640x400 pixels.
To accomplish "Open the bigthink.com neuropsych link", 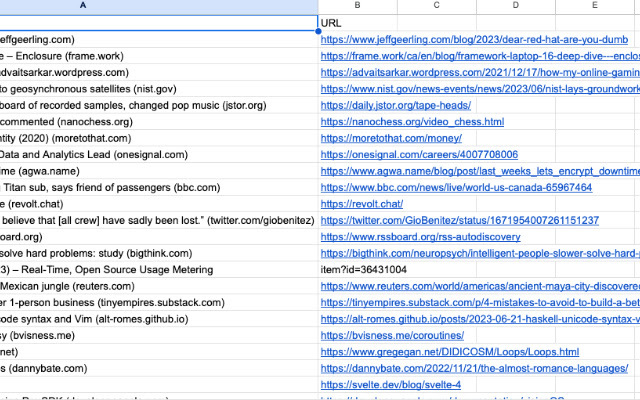I will coord(480,253).
